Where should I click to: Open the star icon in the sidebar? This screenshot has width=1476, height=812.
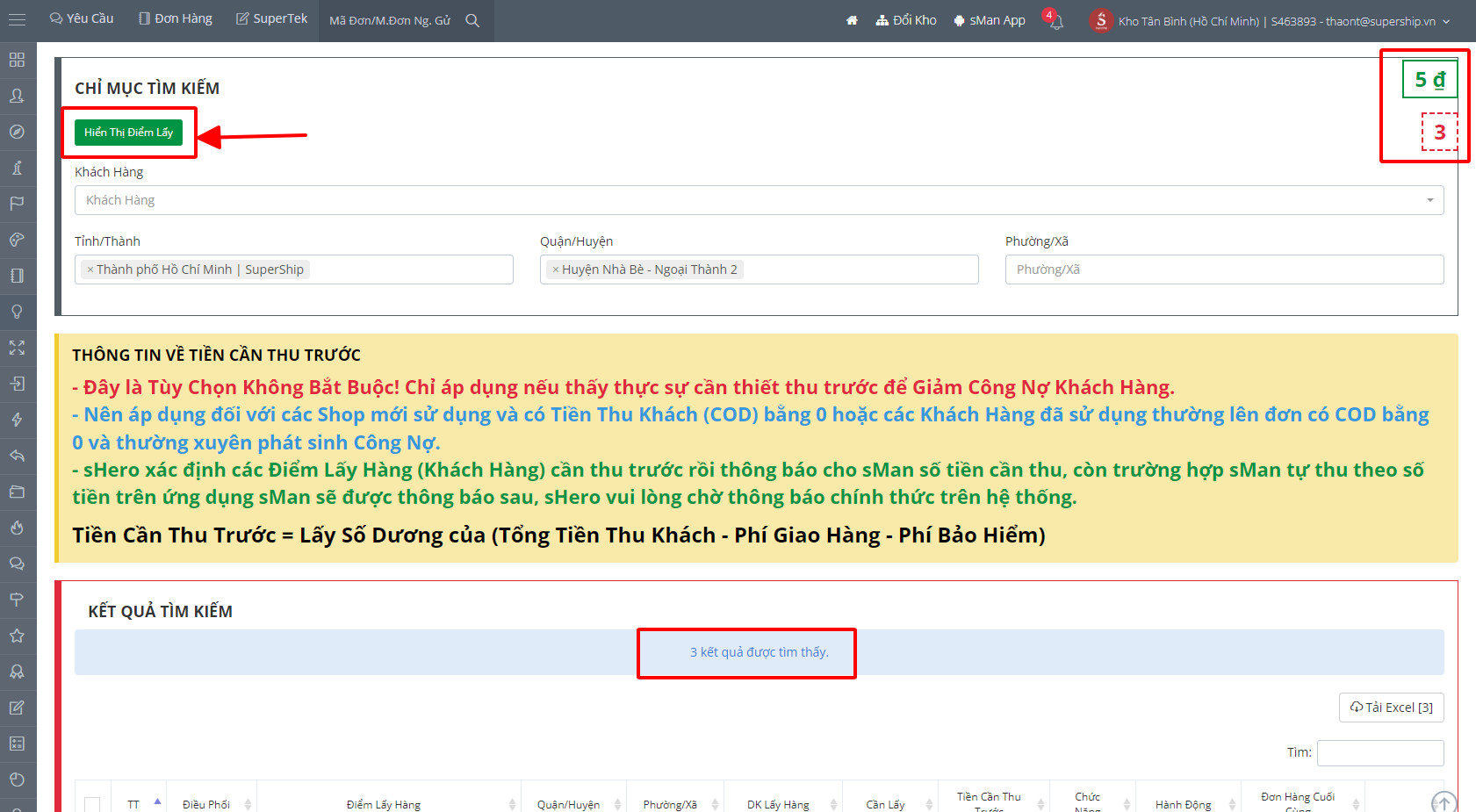pyautogui.click(x=17, y=636)
